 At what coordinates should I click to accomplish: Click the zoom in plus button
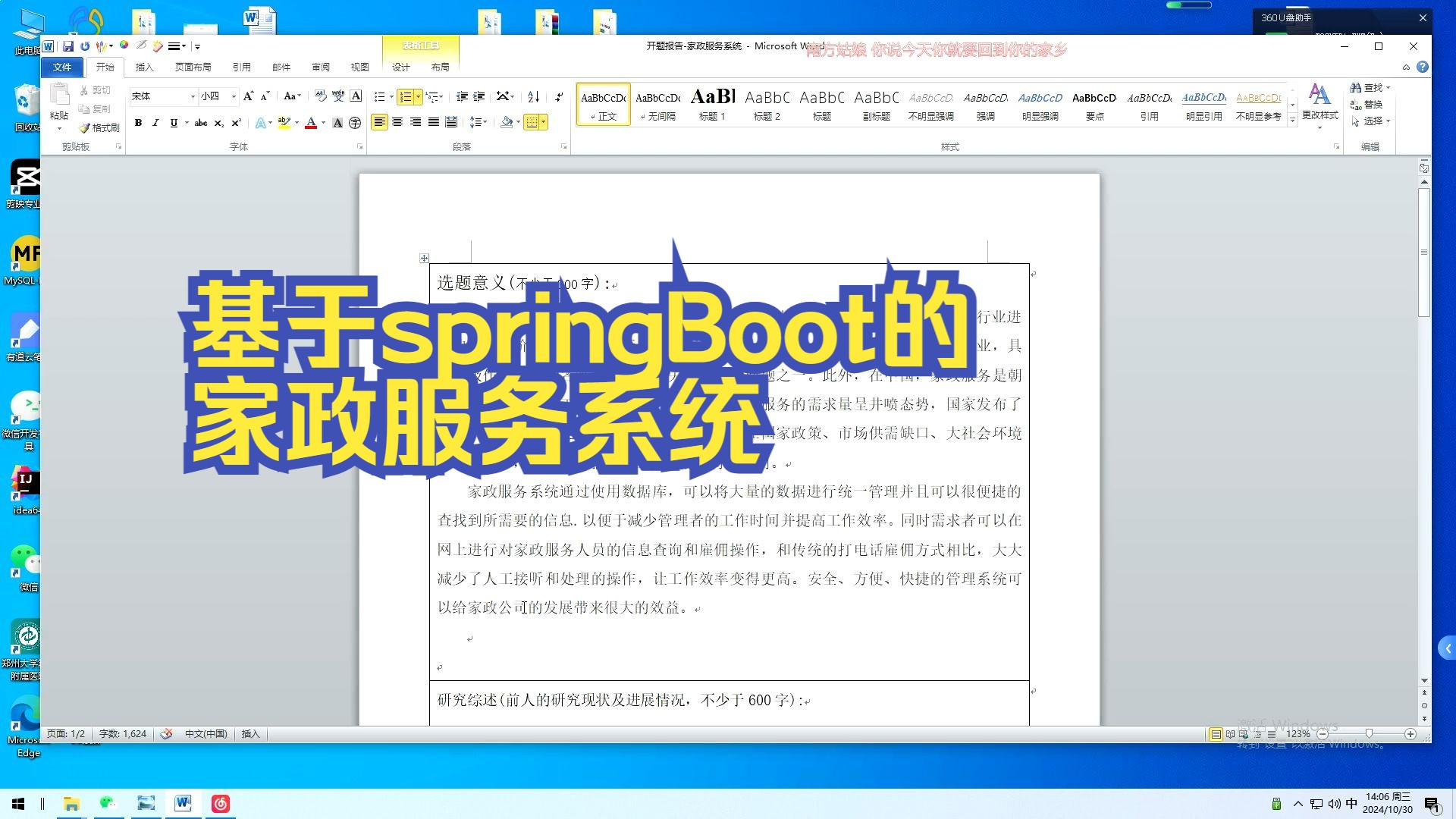[1410, 734]
